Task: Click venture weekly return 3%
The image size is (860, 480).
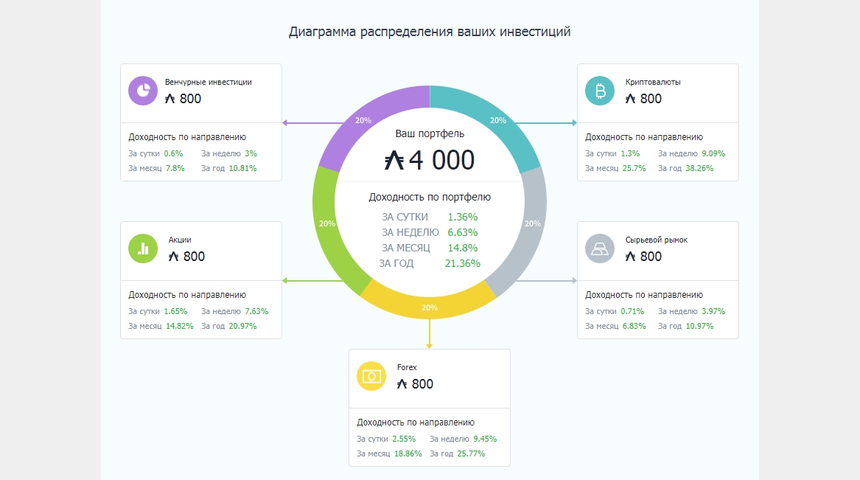Action: coord(251,154)
